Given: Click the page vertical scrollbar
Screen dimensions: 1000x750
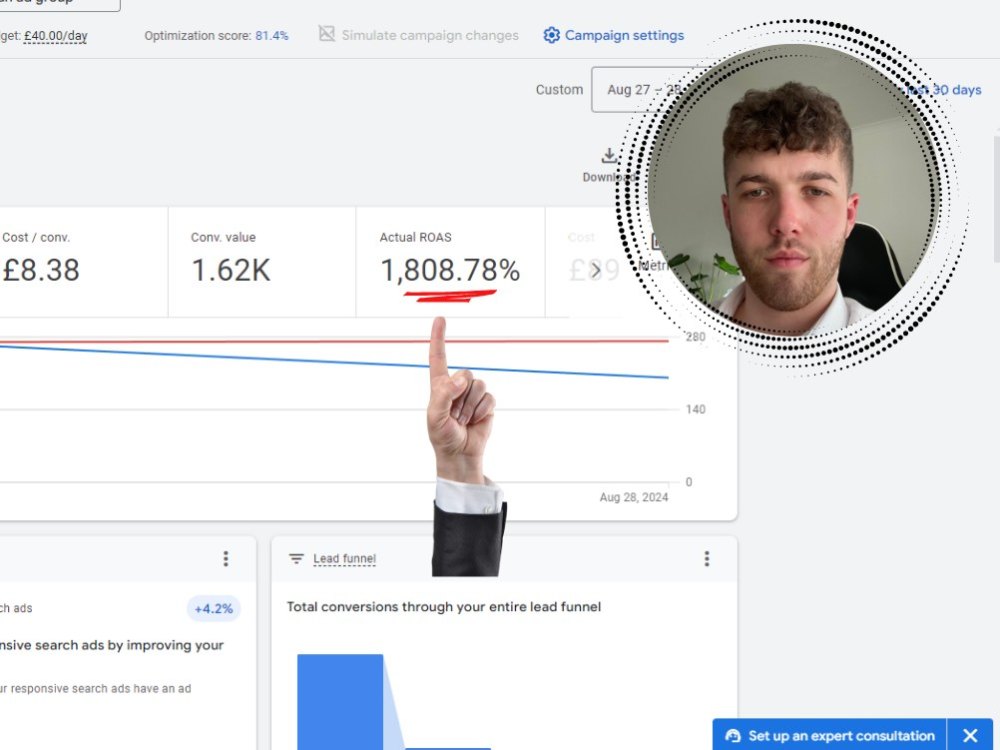Looking at the screenshot, I should [996, 198].
